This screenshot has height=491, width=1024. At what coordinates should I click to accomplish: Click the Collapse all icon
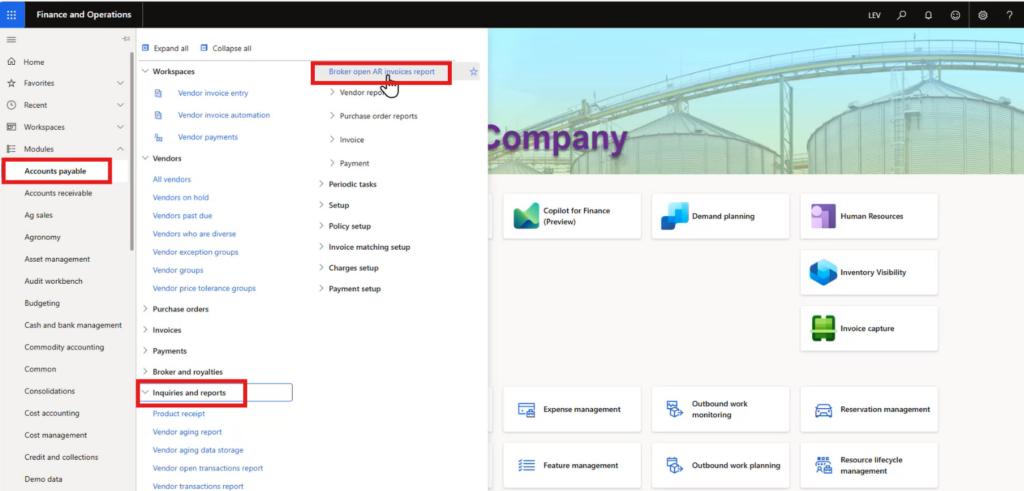[204, 48]
